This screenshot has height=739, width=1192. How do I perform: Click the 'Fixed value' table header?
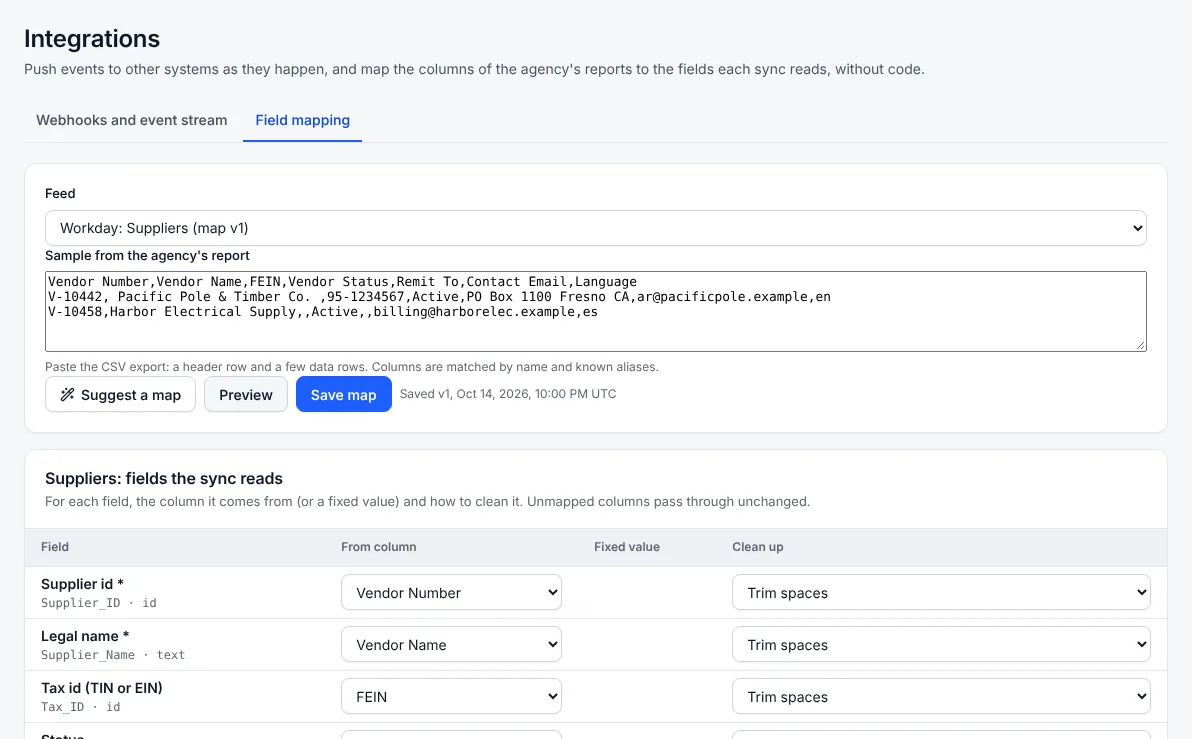pos(626,547)
